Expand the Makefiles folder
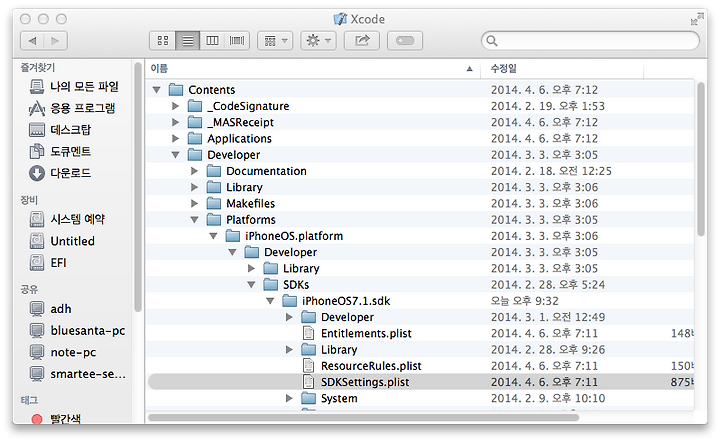This screenshot has width=720, height=442. tap(194, 203)
